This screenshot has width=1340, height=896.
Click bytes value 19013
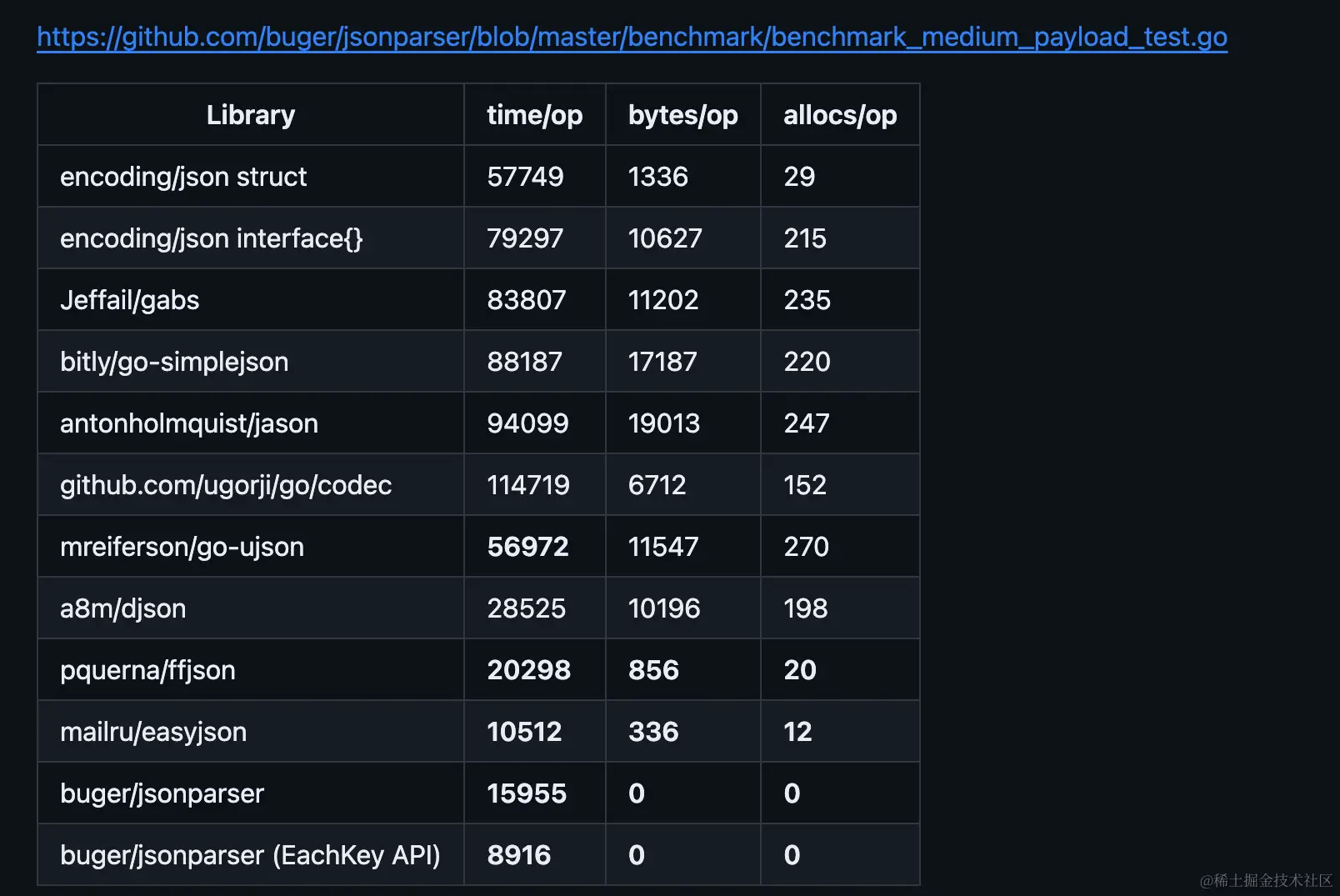(664, 423)
